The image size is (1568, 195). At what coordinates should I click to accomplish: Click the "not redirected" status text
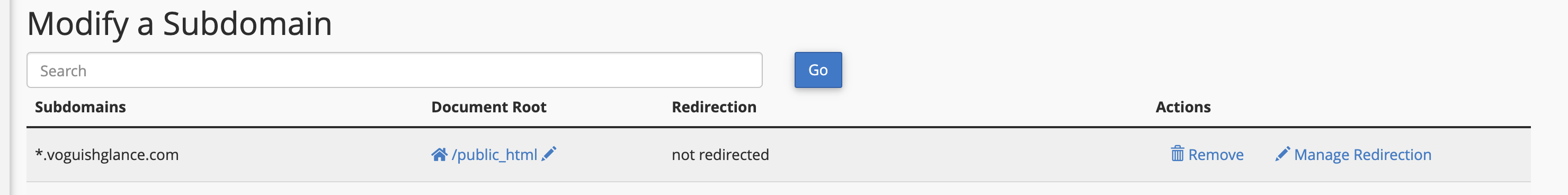720,155
